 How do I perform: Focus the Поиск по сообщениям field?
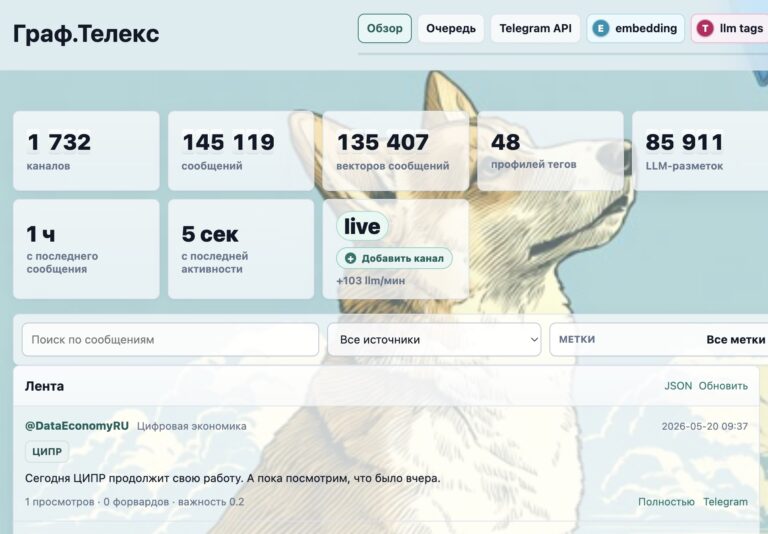tap(170, 340)
